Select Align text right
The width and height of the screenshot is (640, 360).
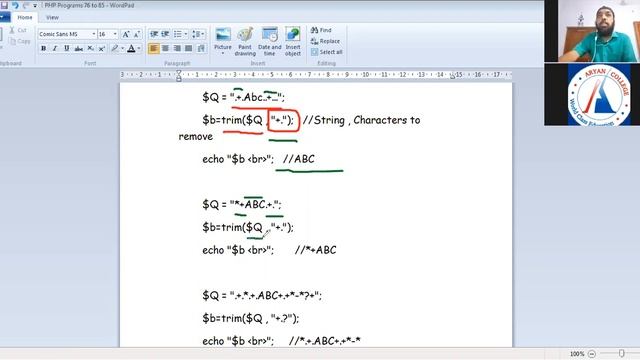pos(177,49)
